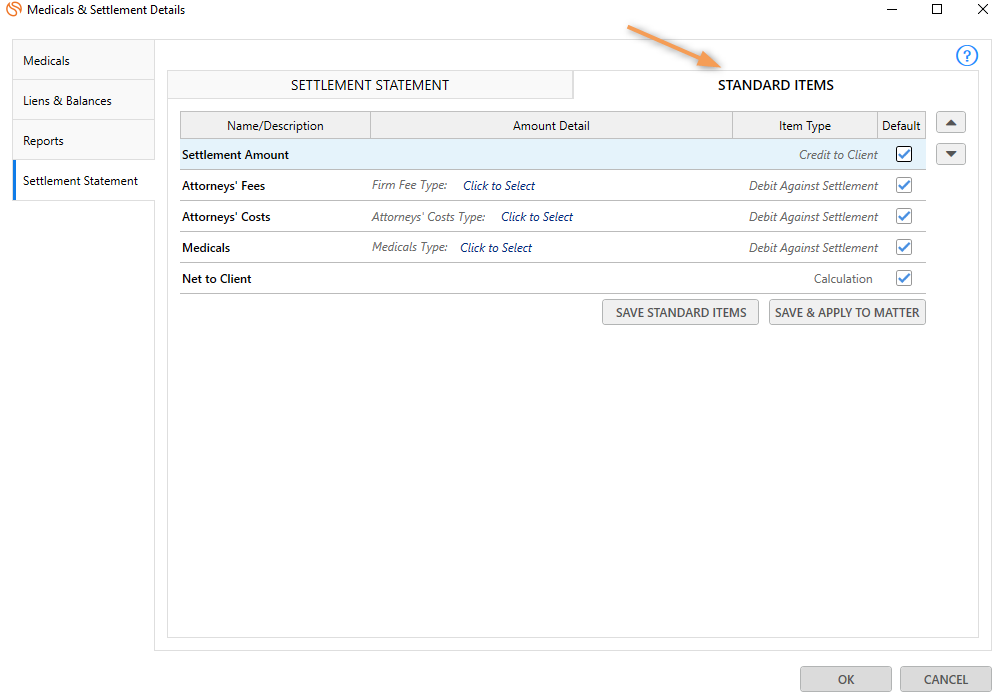Image resolution: width=1005 pixels, height=700 pixels.
Task: Open the help question mark icon
Action: pos(967,56)
